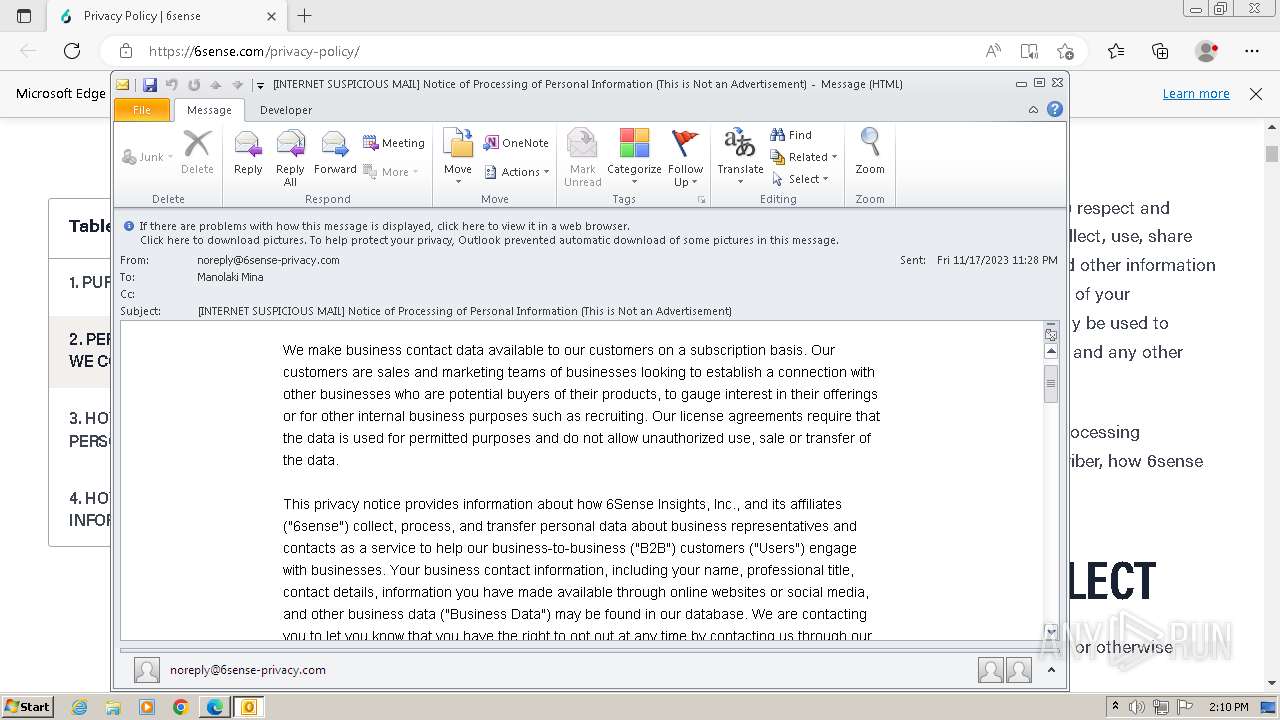Open Chrome from the taskbar

[180, 707]
